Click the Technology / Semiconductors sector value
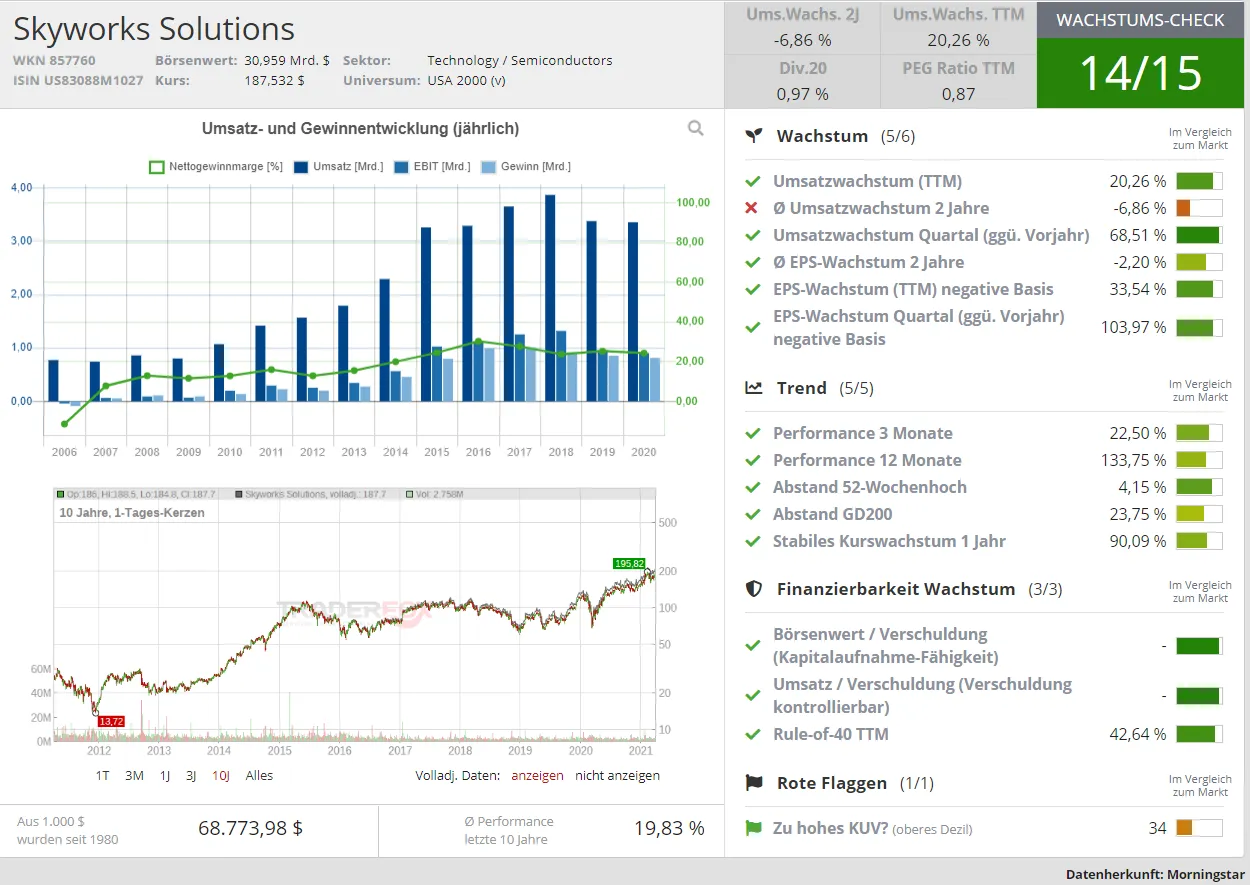This screenshot has width=1250, height=885. [520, 60]
